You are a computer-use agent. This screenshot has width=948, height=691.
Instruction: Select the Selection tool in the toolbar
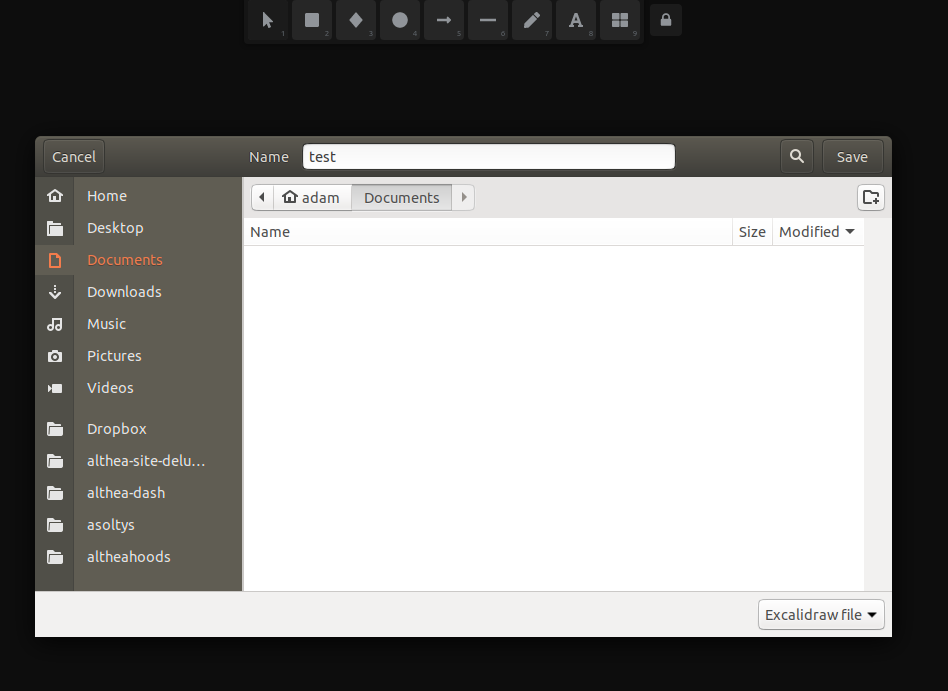click(267, 20)
